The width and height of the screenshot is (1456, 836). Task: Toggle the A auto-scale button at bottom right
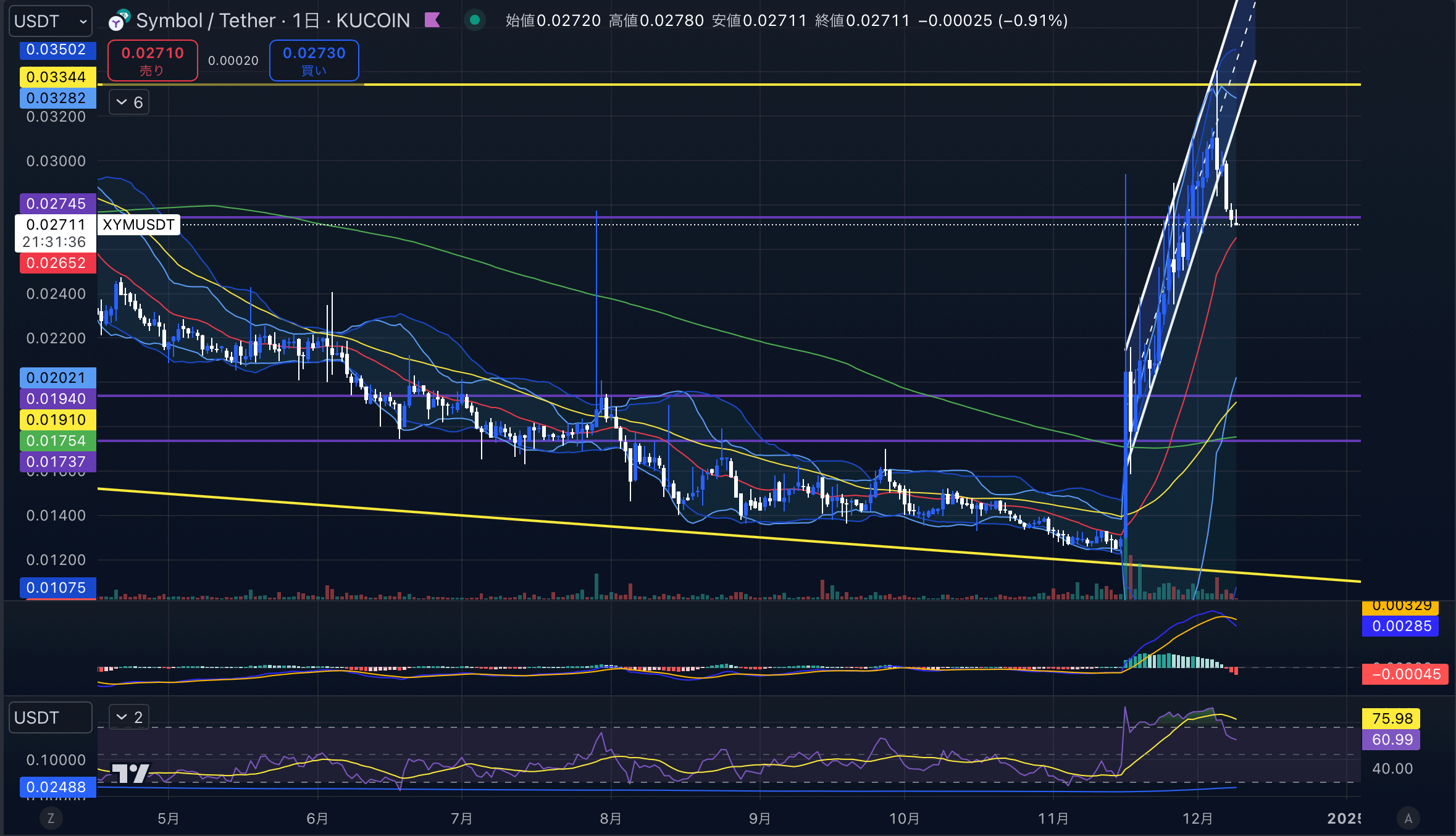coord(1408,819)
